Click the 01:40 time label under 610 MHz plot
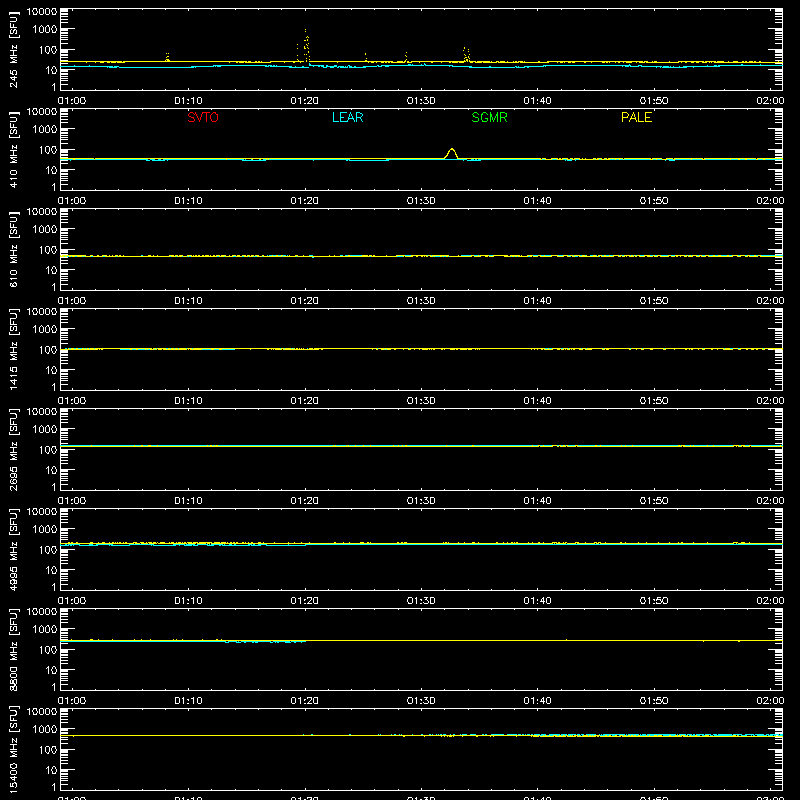 coord(537,301)
